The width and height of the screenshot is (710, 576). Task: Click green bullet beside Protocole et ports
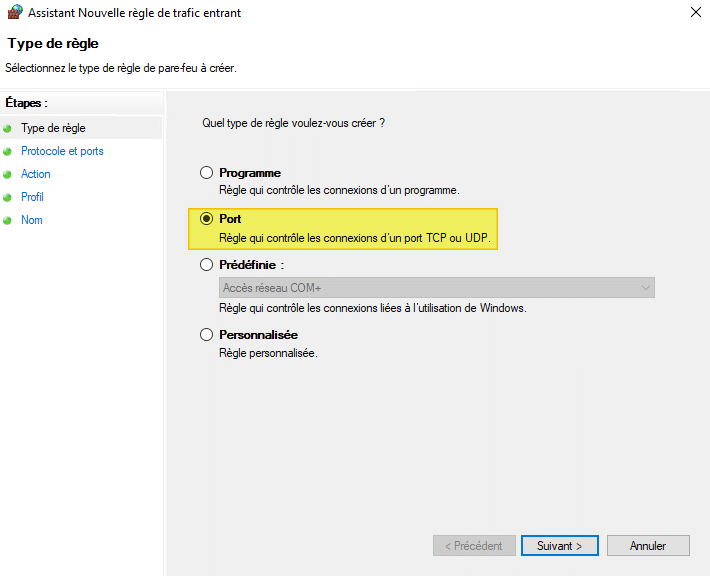coord(8,152)
